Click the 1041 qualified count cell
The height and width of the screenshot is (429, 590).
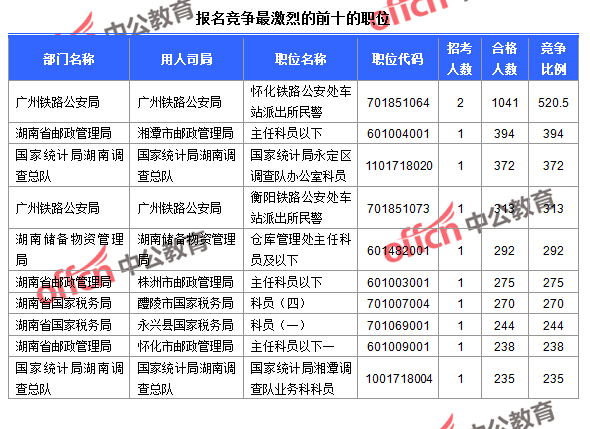tap(505, 102)
